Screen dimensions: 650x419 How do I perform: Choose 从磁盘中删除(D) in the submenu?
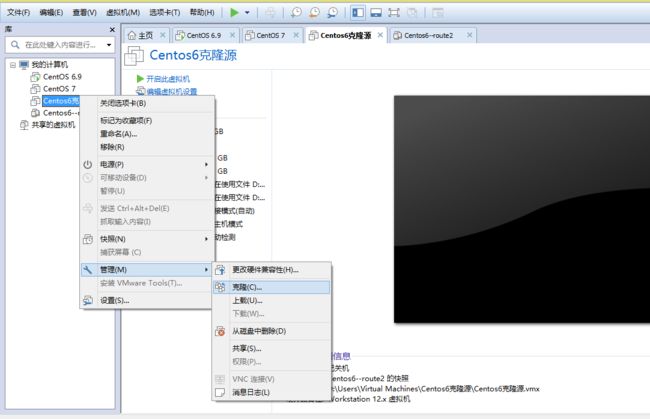[272, 331]
